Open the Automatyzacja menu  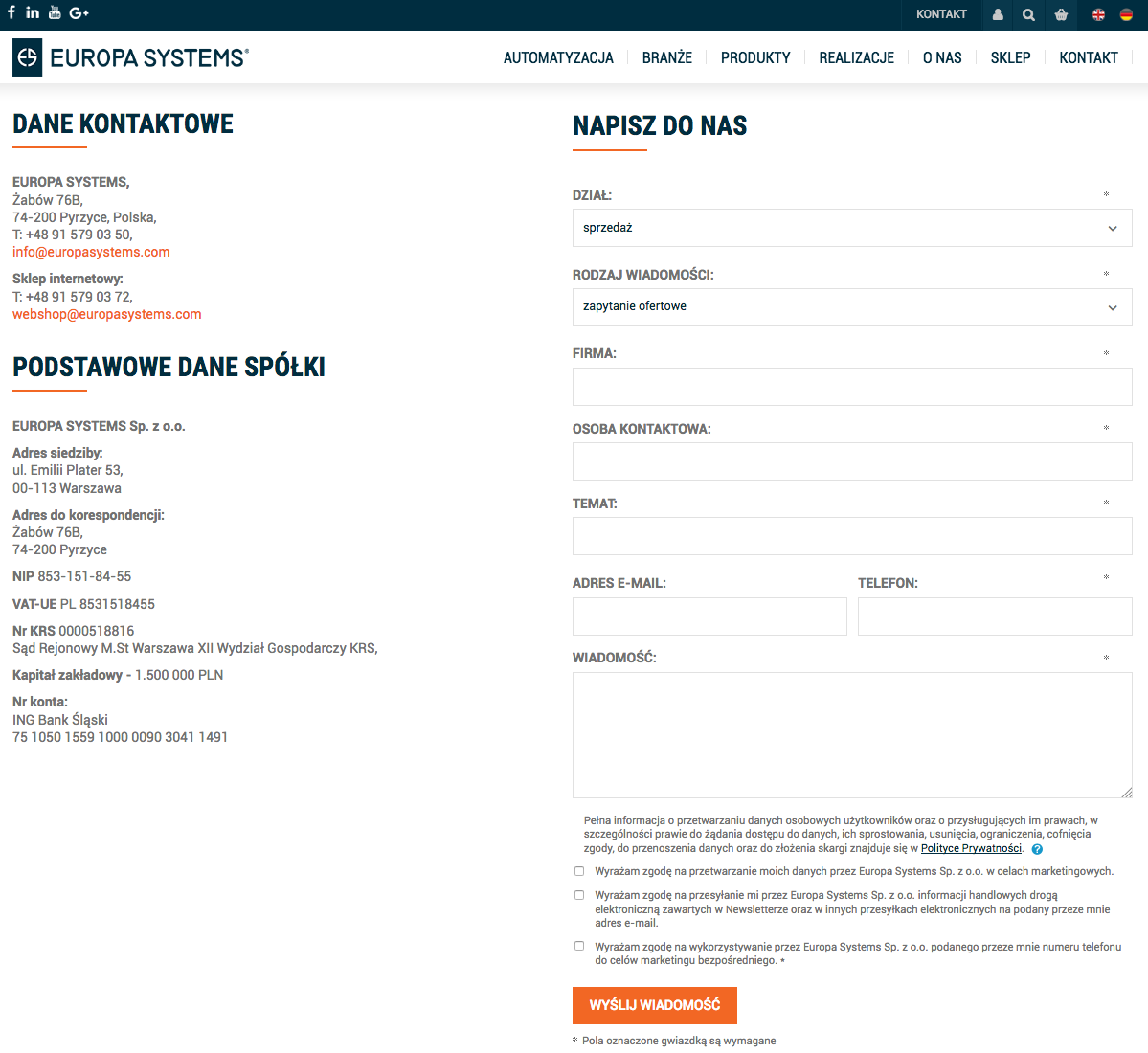click(x=558, y=57)
